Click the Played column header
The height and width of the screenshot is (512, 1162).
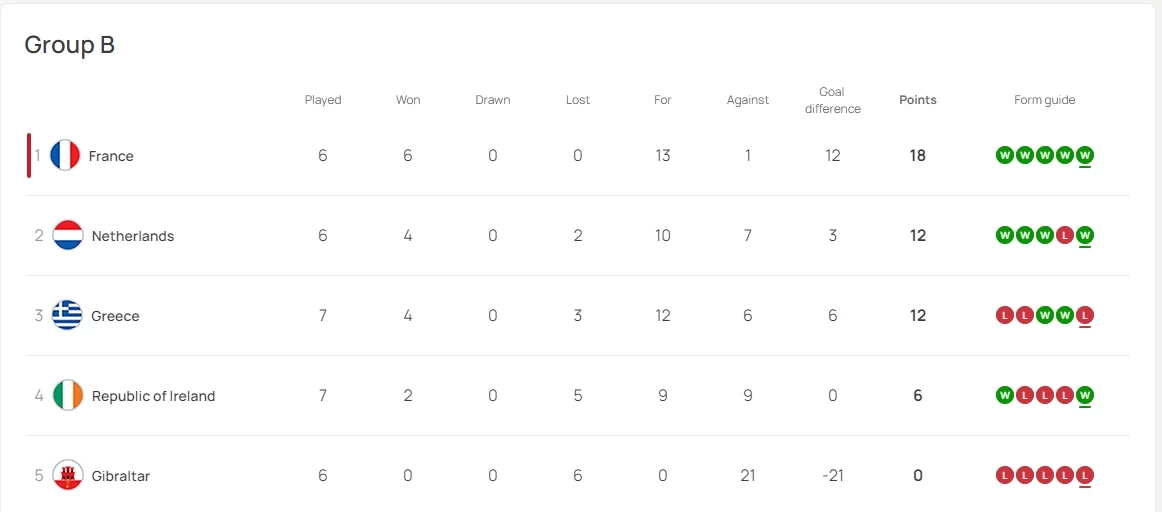pyautogui.click(x=323, y=100)
